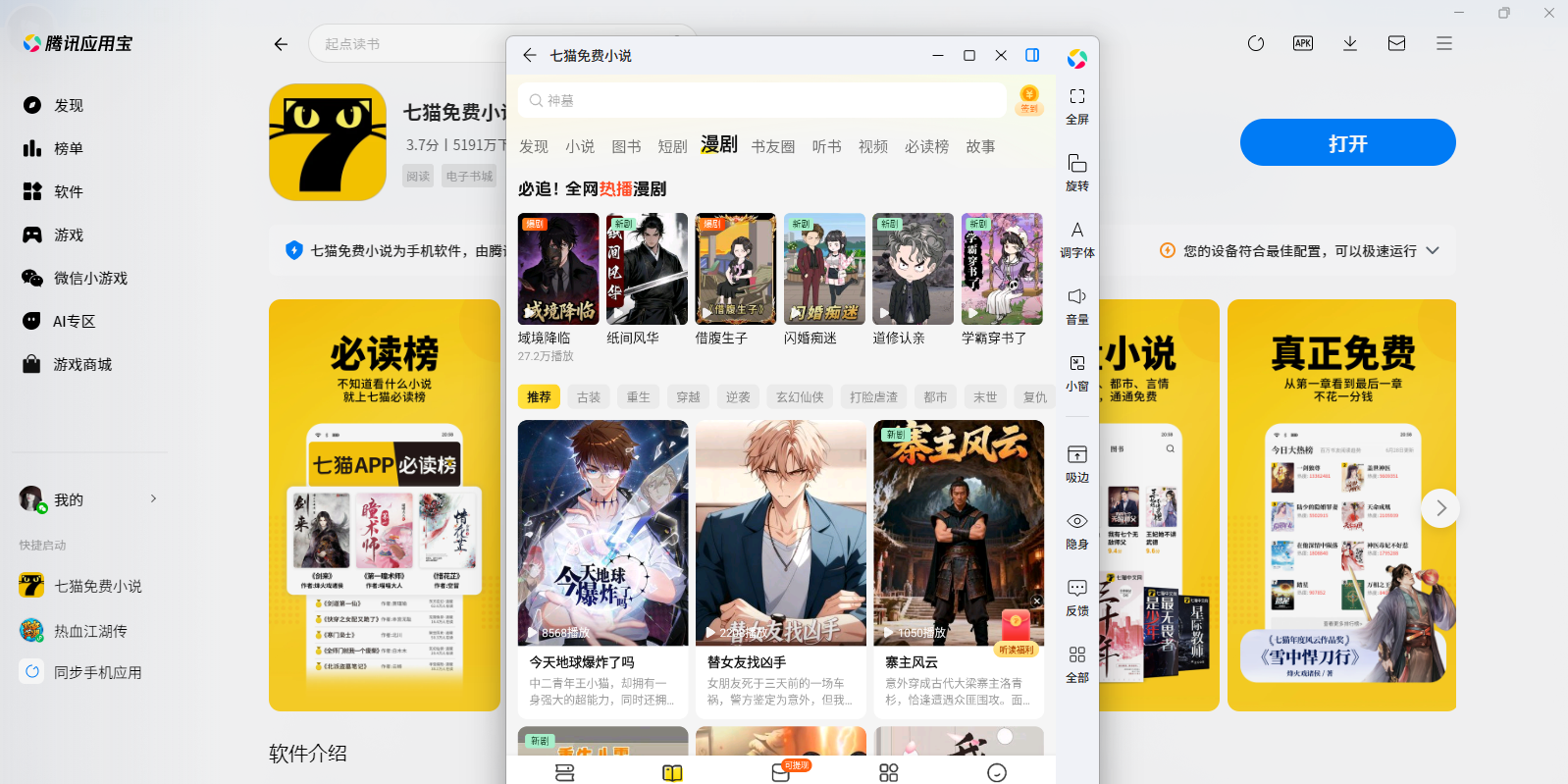Open the volume (音量) control
Screen dimensions: 1568x784
[1076, 297]
